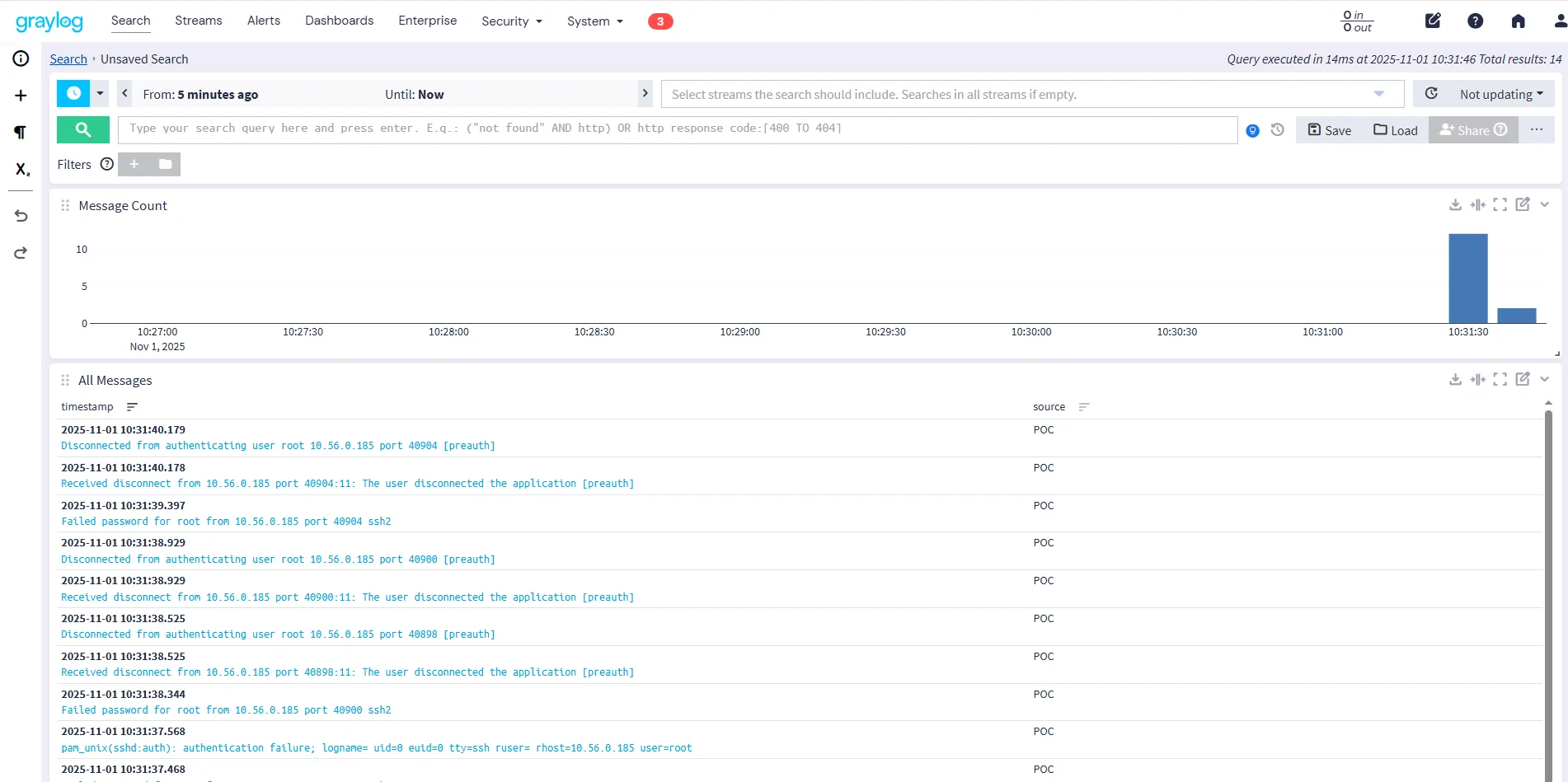
Task: Select the short bar in Message Count chart
Action: click(1517, 316)
